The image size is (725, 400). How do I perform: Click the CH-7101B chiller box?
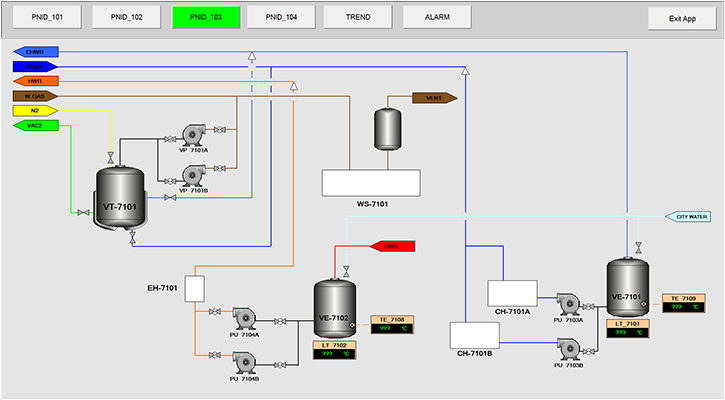(475, 336)
